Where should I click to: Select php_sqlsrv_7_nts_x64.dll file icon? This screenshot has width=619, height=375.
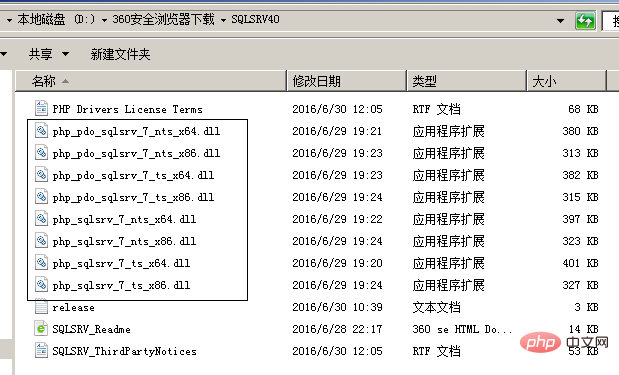point(41,219)
